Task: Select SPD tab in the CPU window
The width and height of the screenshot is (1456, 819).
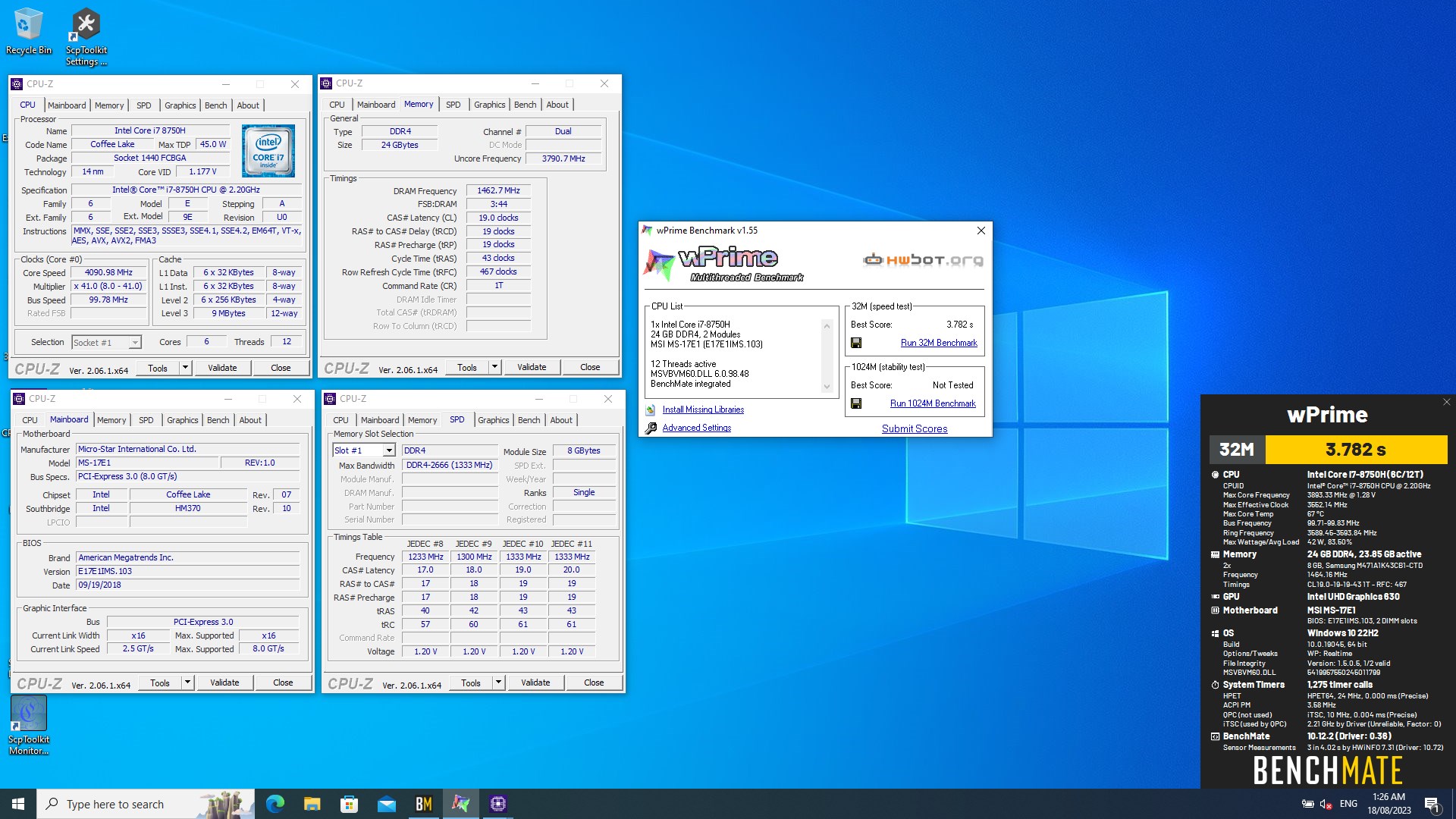Action: tap(143, 105)
